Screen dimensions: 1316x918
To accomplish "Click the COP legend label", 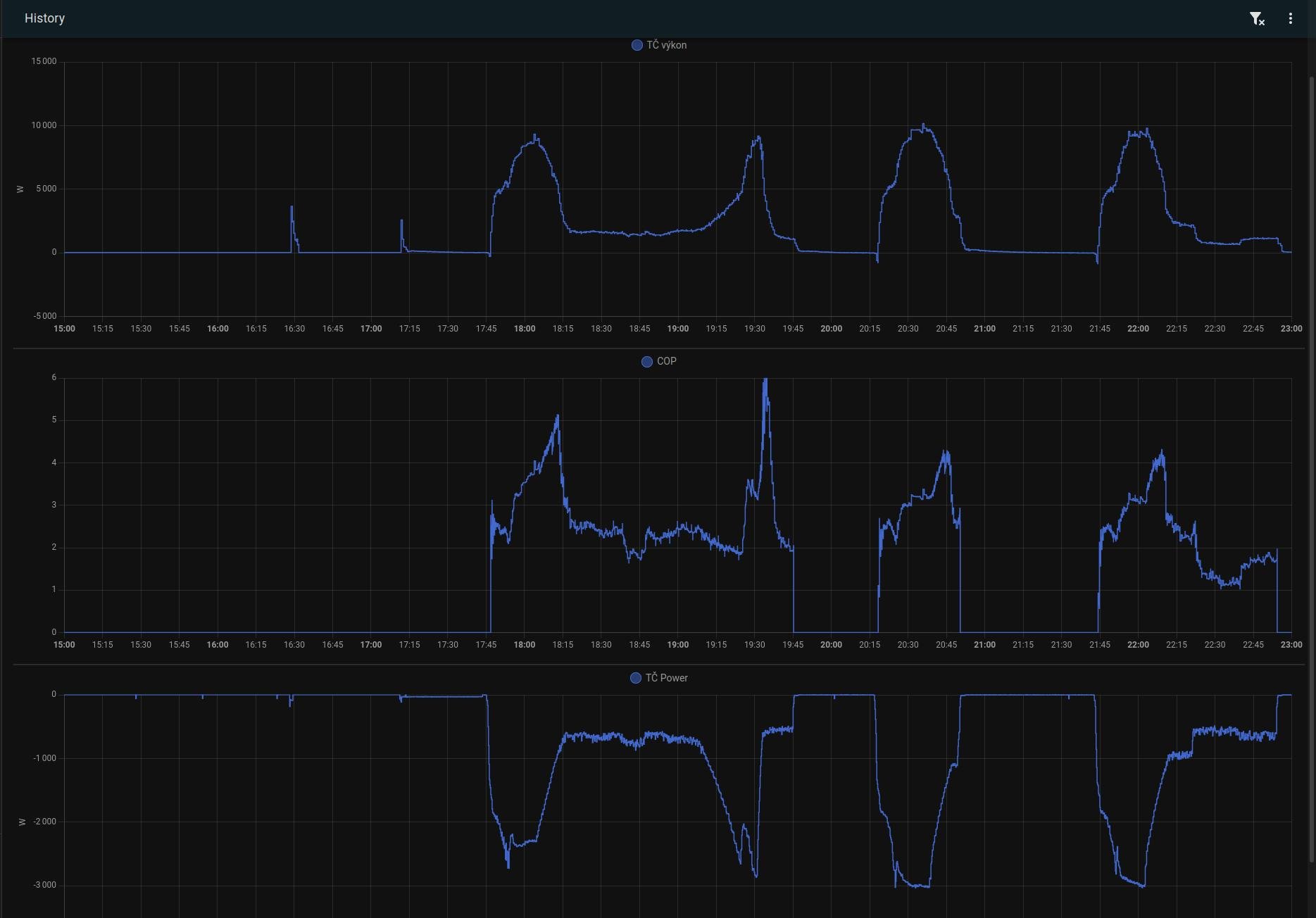I will (666, 362).
